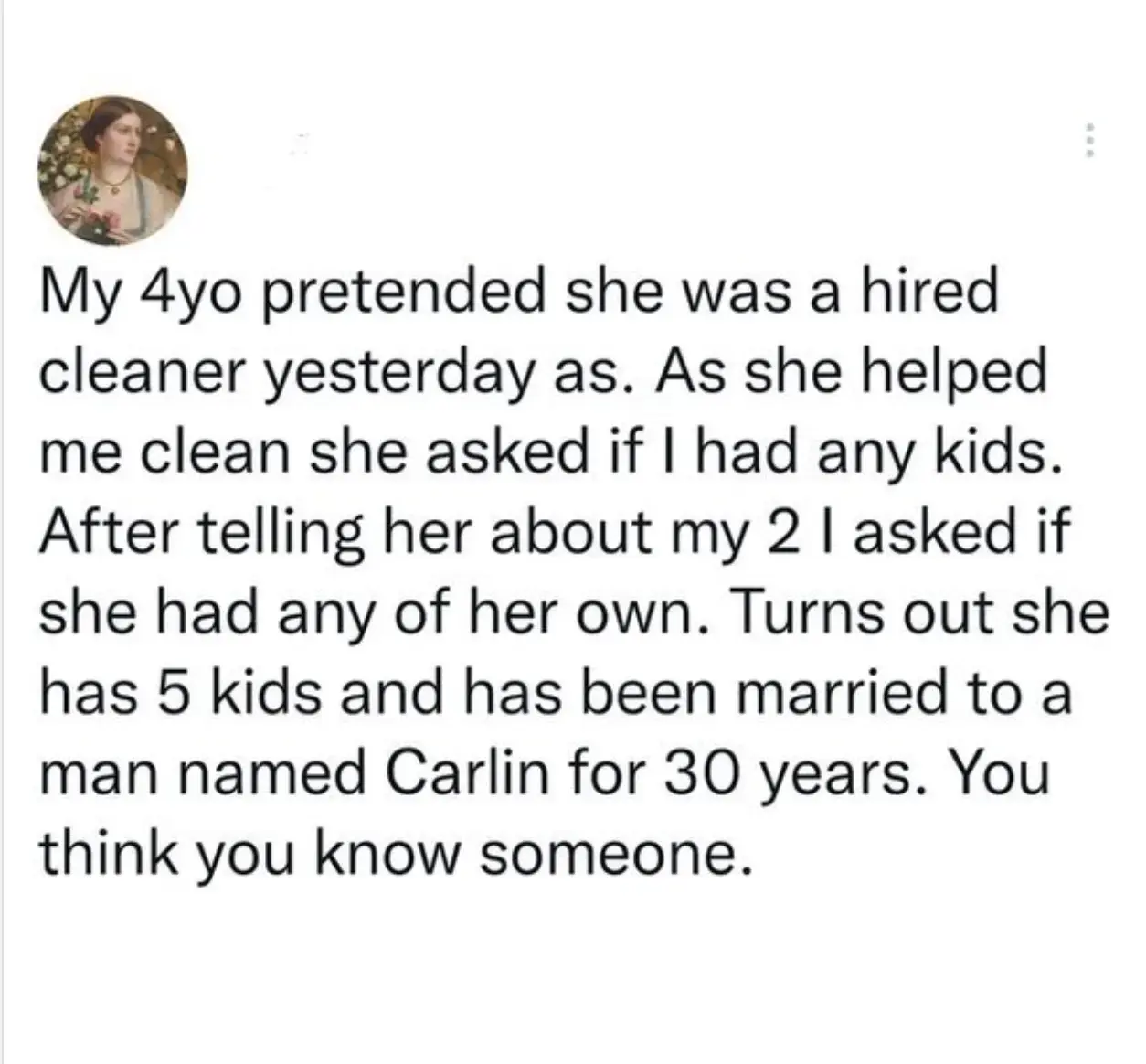Open the three-dot more options menu
The width and height of the screenshot is (1146, 1064).
coord(1088,143)
